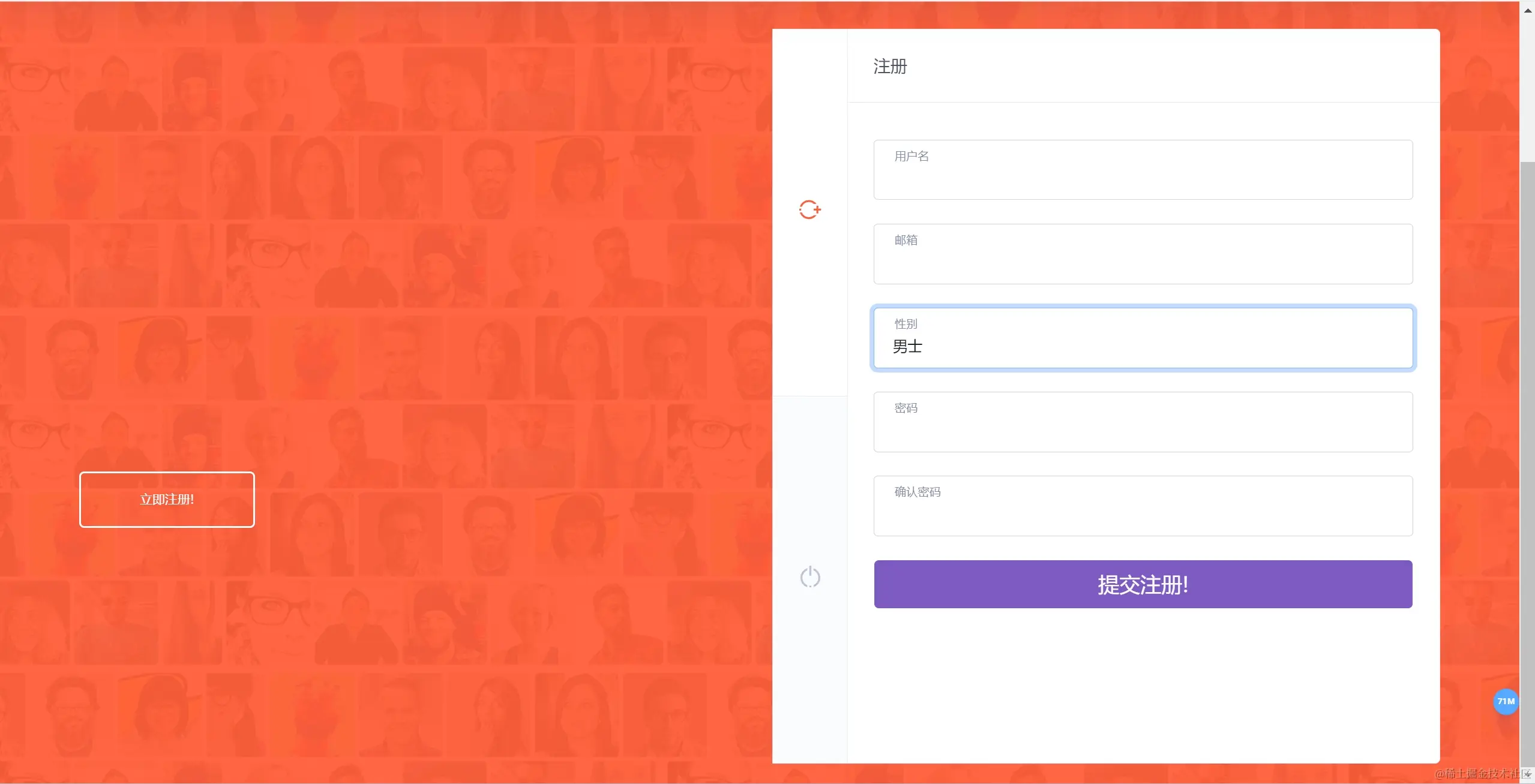This screenshot has height=784, width=1535.
Task: Focus the 用户名 username field
Action: tap(1143, 170)
